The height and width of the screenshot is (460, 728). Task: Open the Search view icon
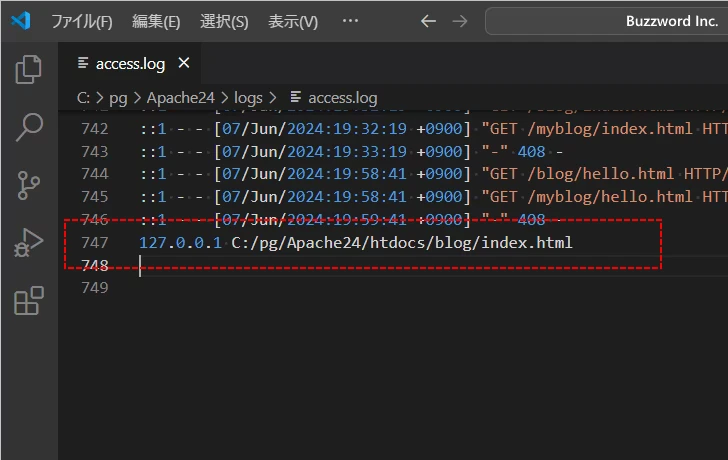point(29,127)
